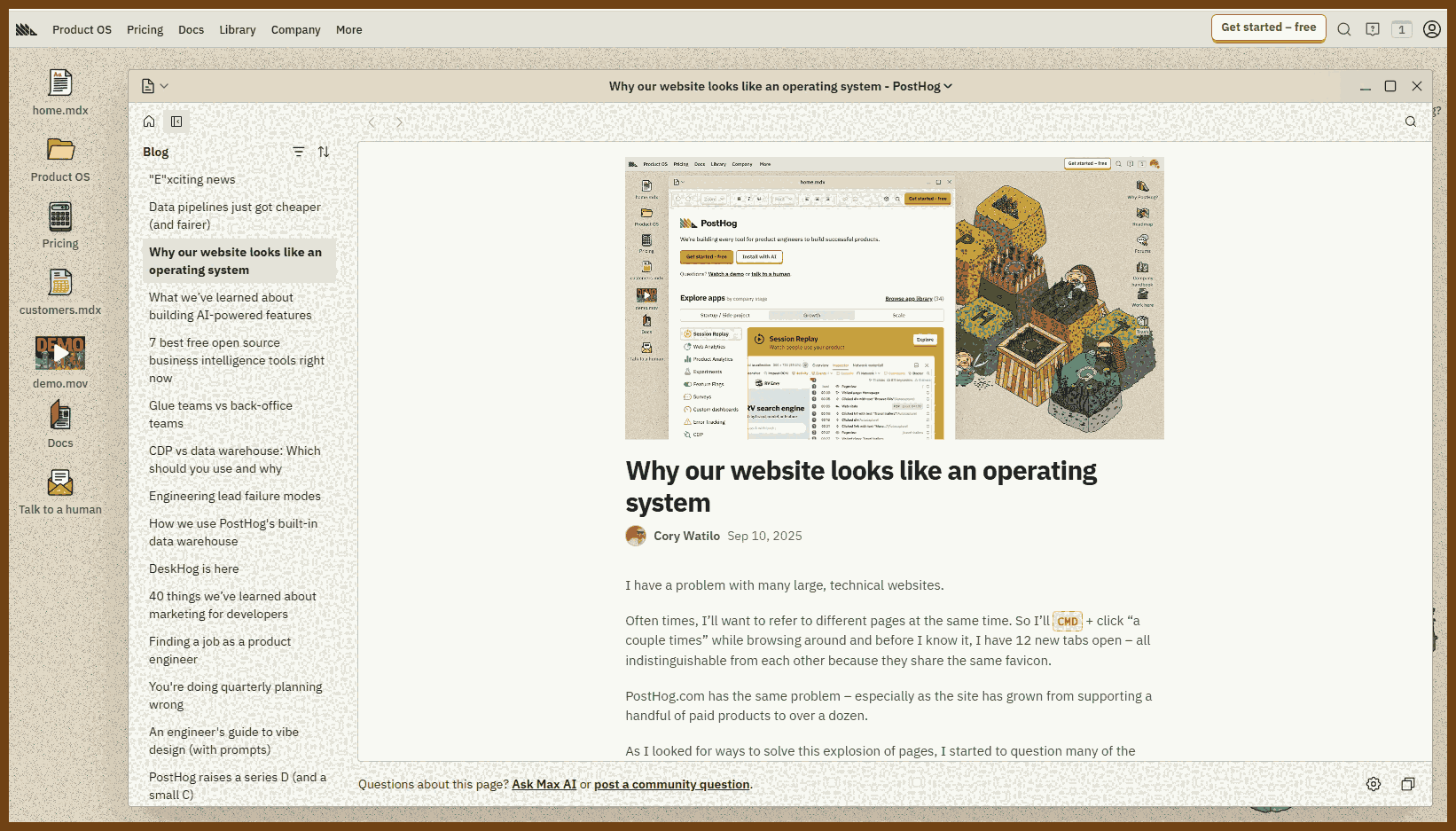Expand the window title dropdown chevron
The image size is (1456, 831).
(x=948, y=86)
